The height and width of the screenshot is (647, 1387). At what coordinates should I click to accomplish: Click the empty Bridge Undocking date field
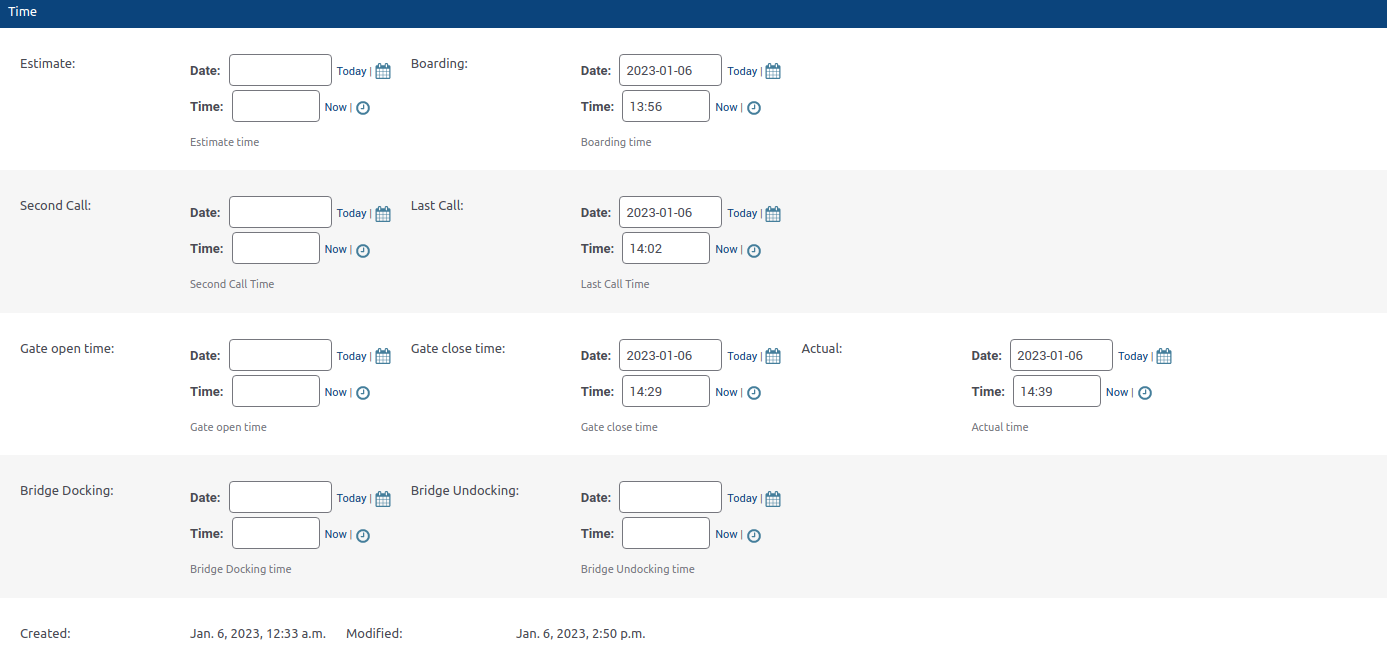click(670, 497)
